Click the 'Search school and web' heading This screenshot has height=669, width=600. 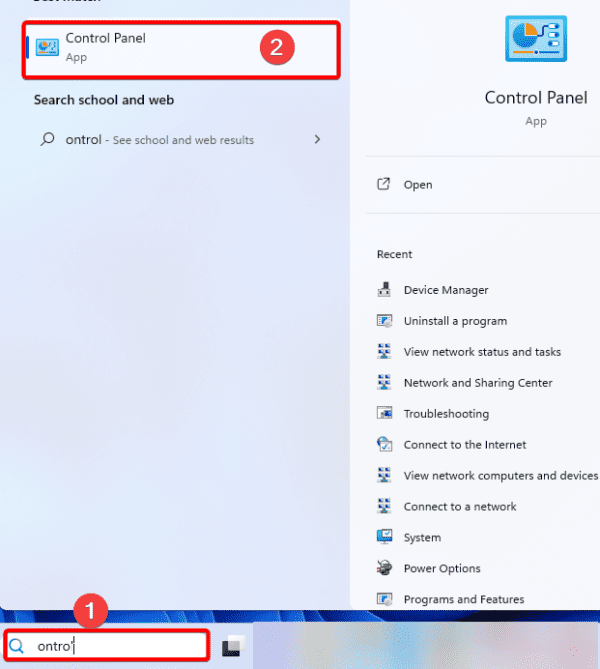click(x=104, y=100)
